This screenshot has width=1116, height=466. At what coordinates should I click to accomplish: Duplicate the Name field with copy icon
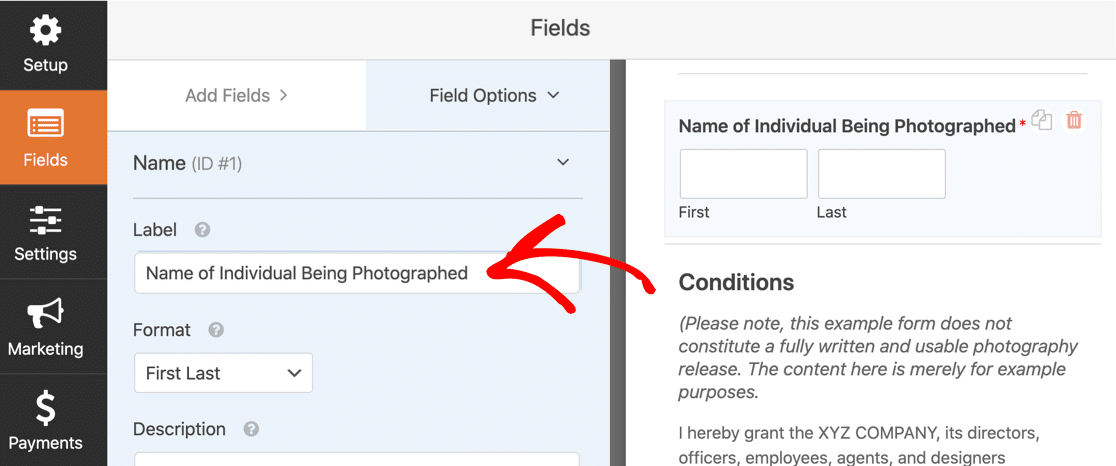(1042, 120)
